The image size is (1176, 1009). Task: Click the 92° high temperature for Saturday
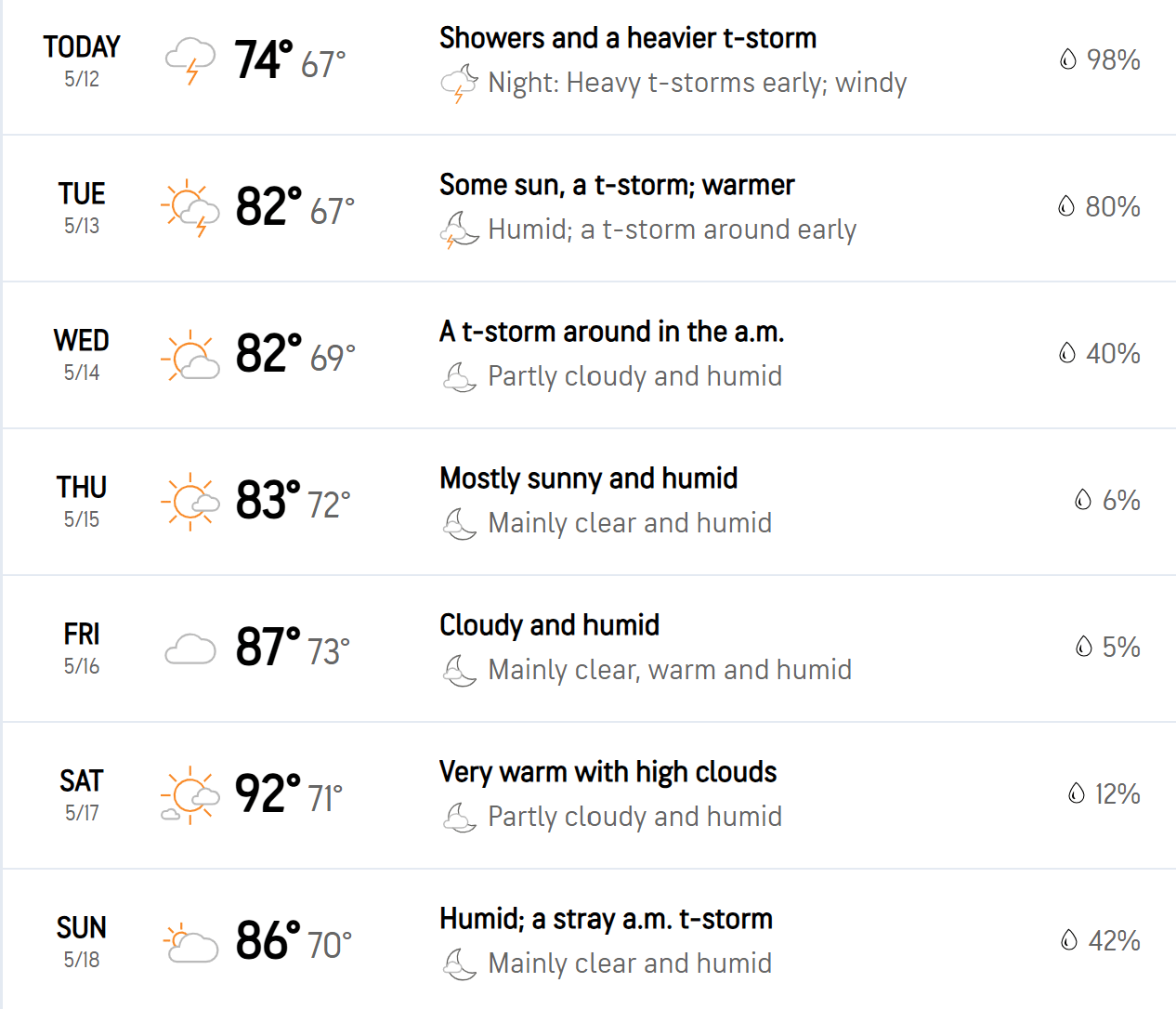268,793
